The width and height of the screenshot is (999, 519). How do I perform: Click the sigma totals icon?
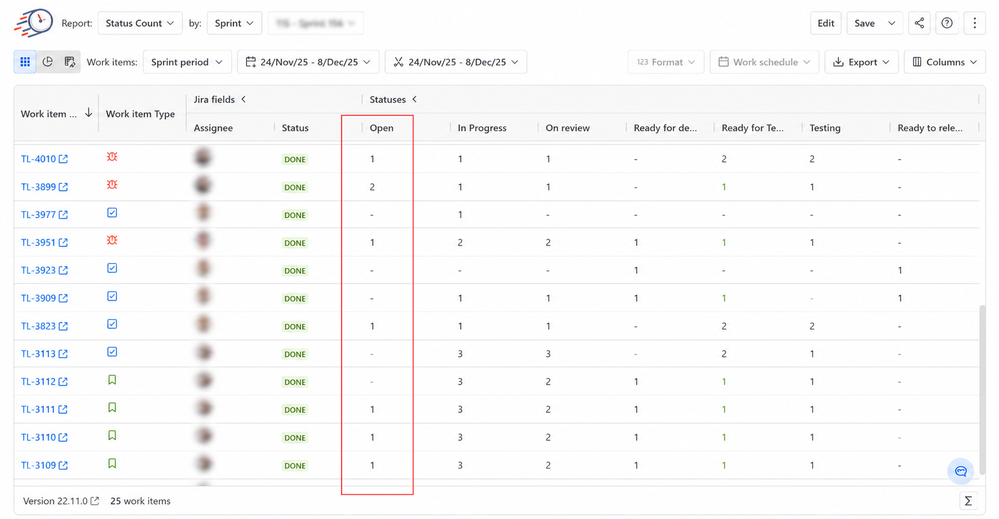tap(968, 501)
